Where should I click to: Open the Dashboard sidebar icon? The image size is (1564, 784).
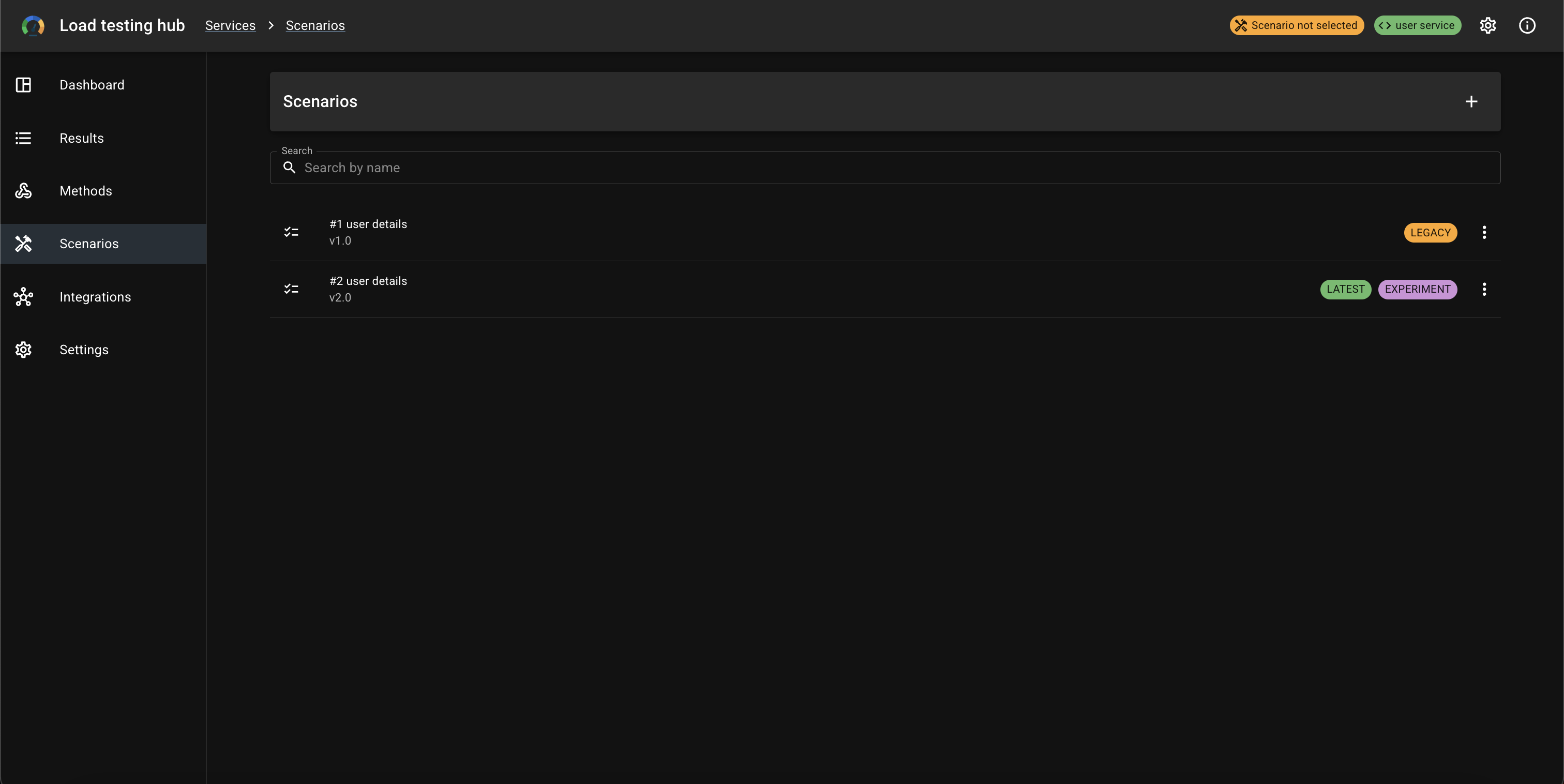(x=23, y=85)
